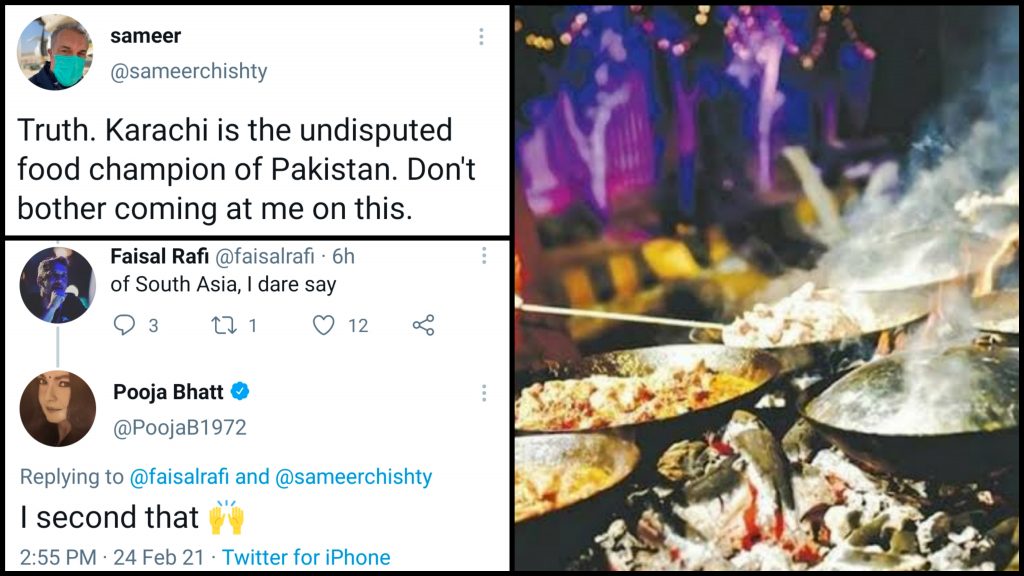
Task: Open Pooja Bhatt's profile avatar
Action: point(57,408)
